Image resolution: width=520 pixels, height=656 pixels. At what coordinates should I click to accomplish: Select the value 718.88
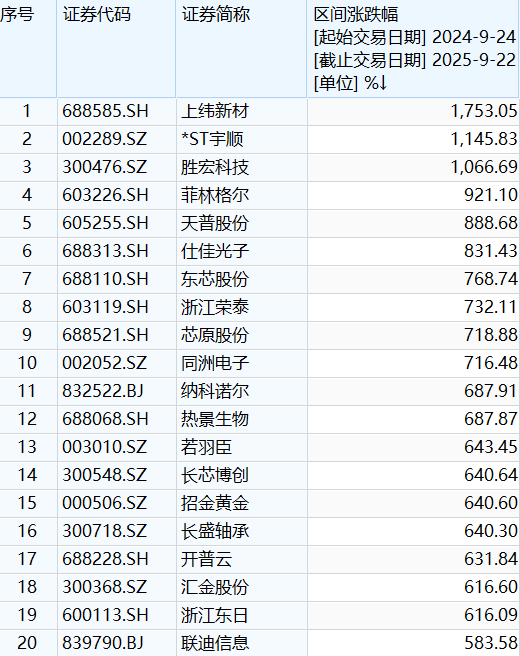491,335
